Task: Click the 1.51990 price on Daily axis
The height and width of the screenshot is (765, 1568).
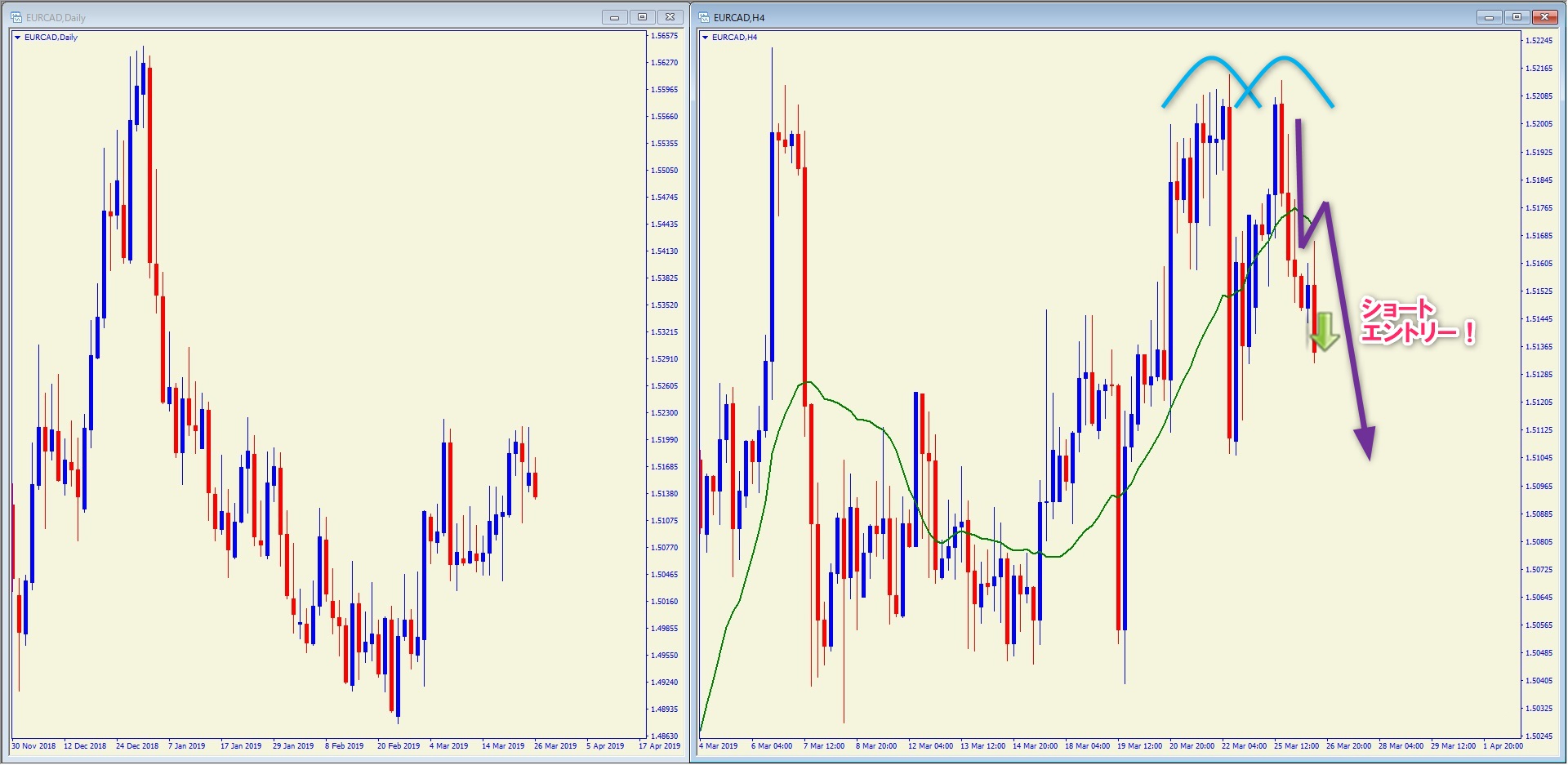Action: pos(664,440)
